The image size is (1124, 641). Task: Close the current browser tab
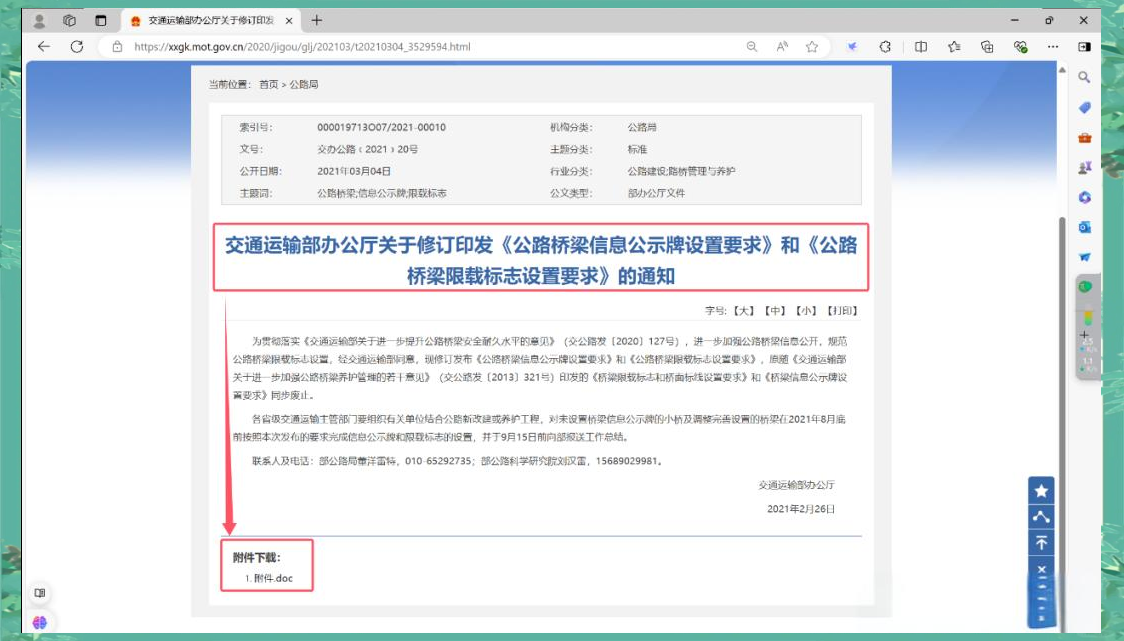(289, 21)
